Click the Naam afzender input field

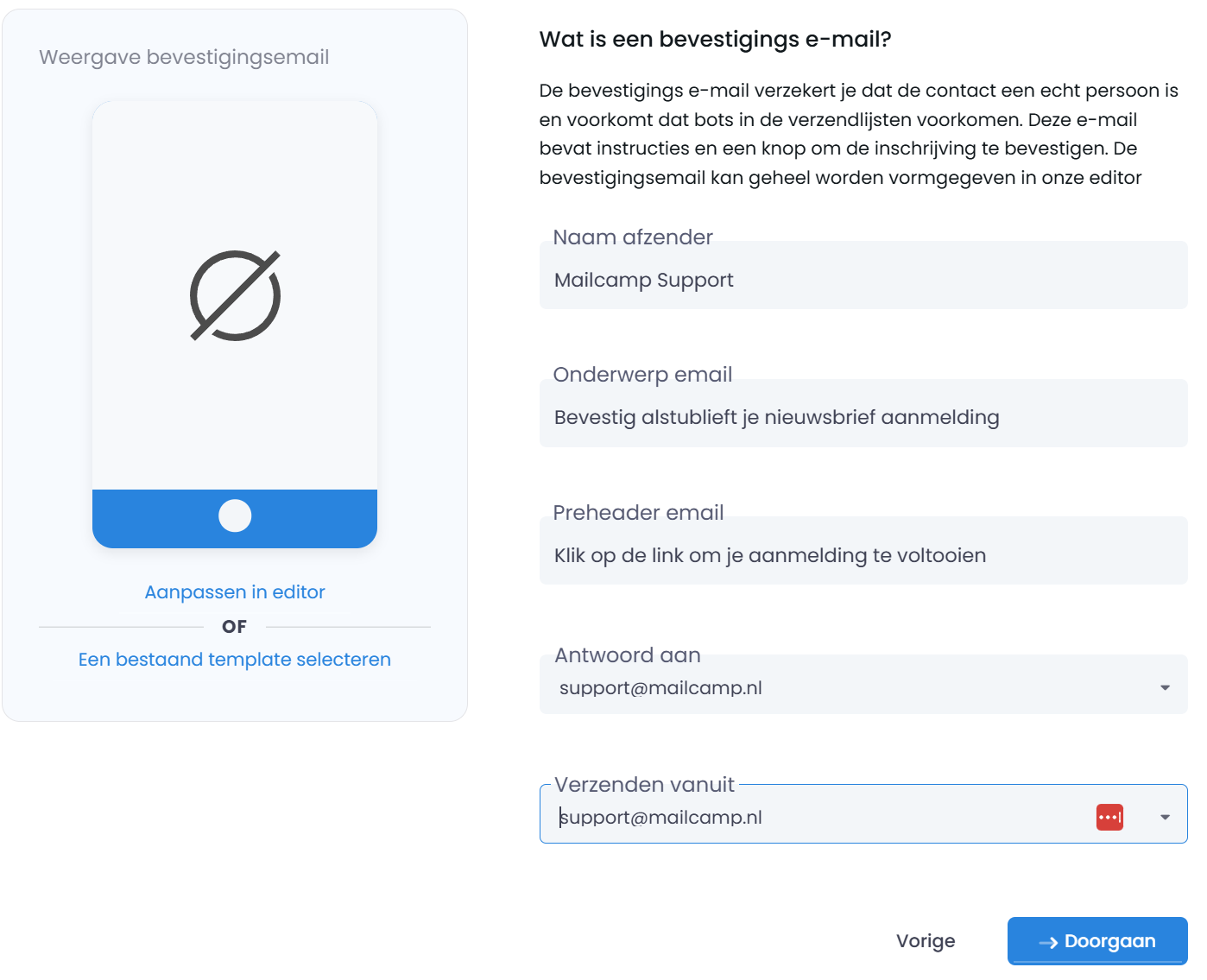click(863, 280)
